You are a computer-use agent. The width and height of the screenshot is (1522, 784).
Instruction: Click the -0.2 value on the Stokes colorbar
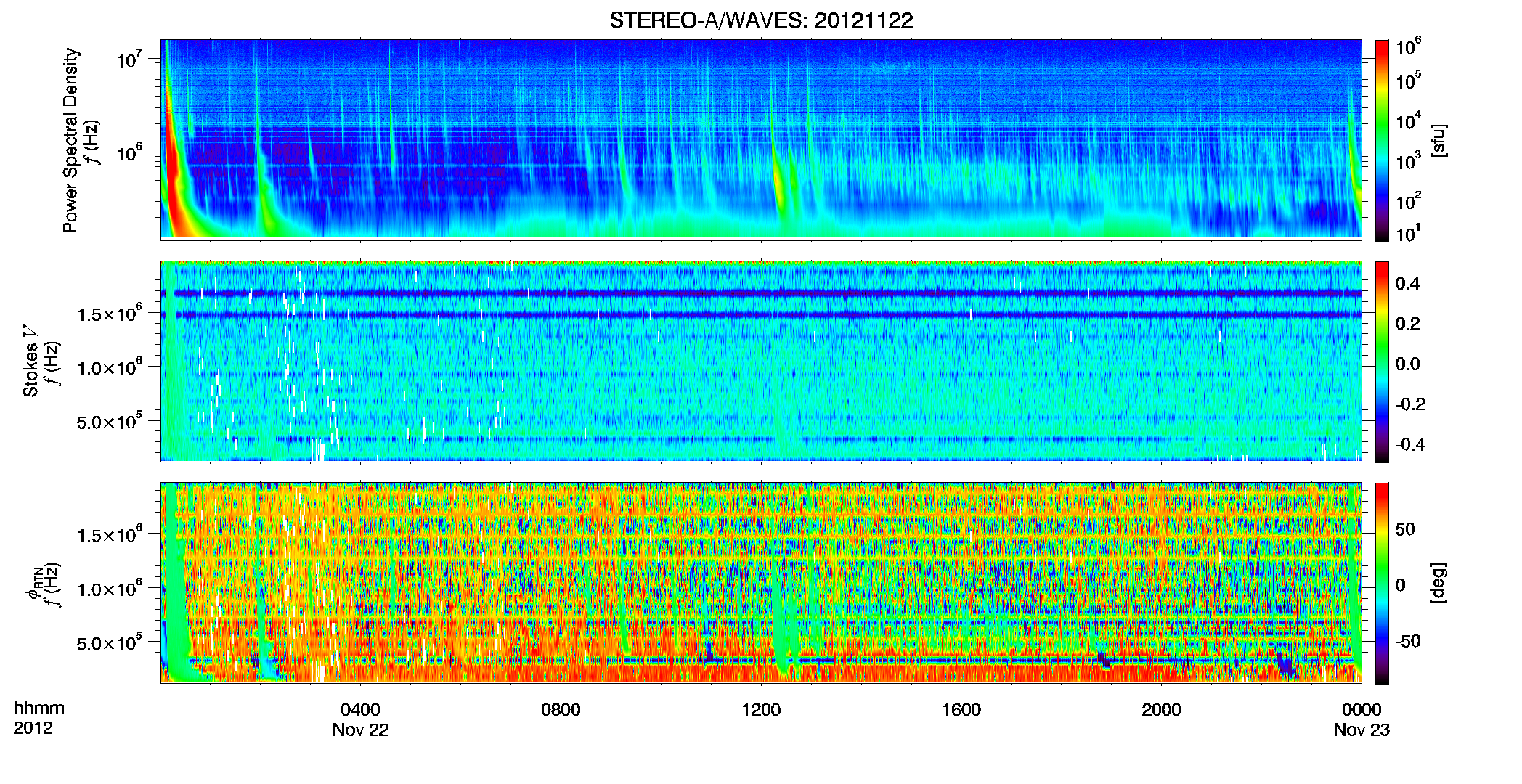(1410, 404)
